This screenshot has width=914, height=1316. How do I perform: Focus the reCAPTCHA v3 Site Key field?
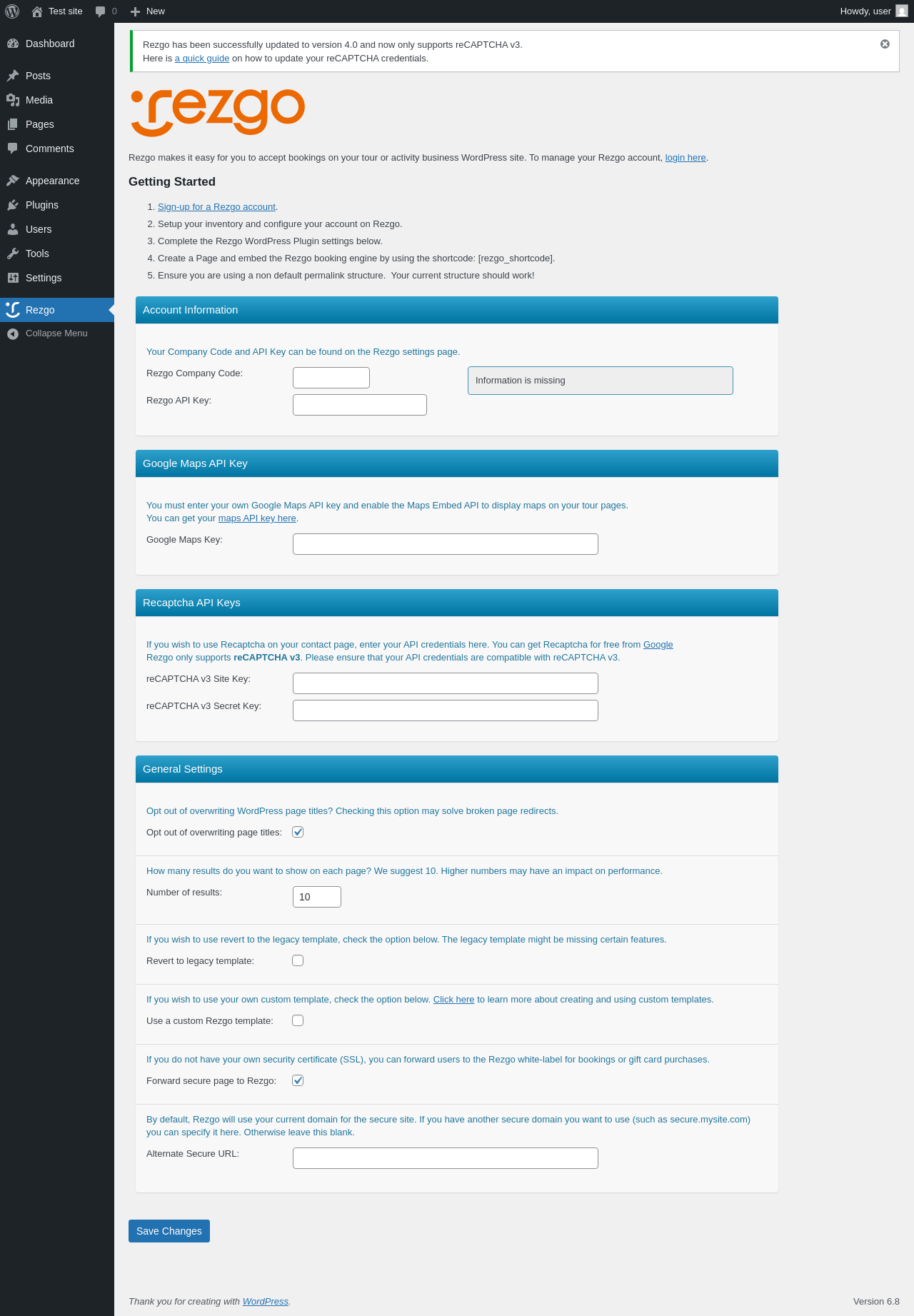[x=446, y=683]
